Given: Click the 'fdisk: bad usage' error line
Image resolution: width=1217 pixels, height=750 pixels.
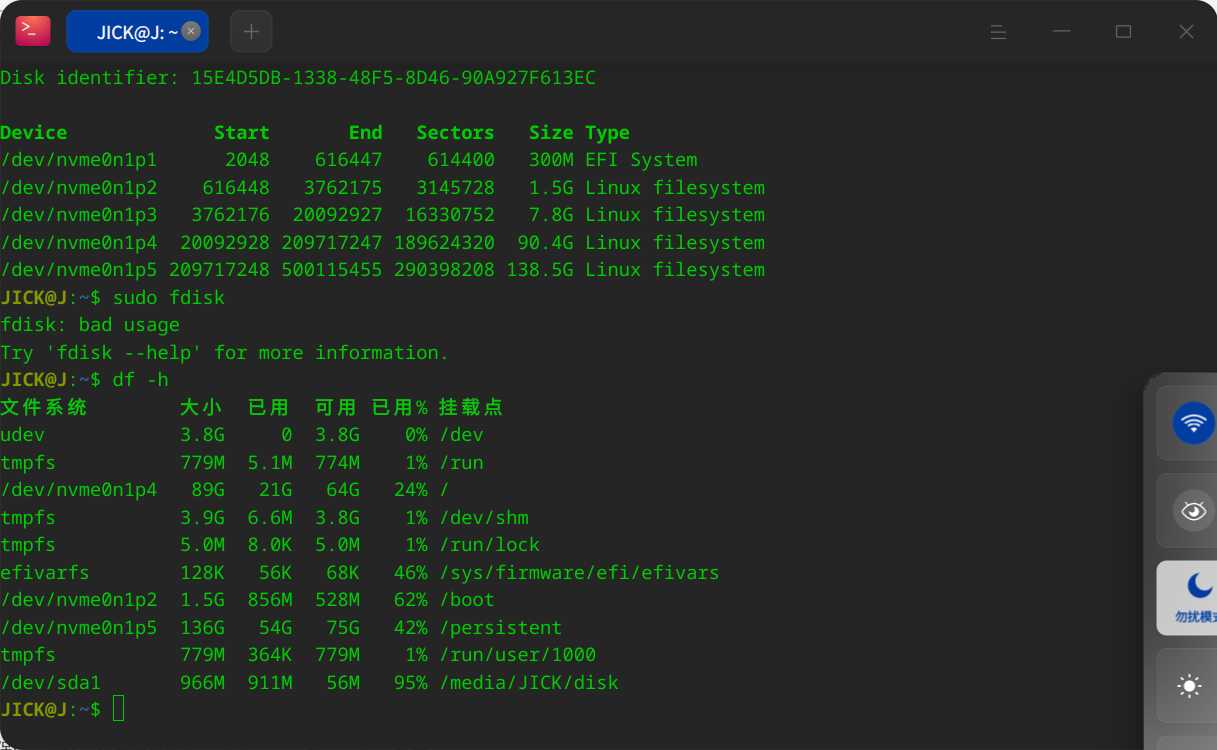Looking at the screenshot, I should [x=90, y=325].
